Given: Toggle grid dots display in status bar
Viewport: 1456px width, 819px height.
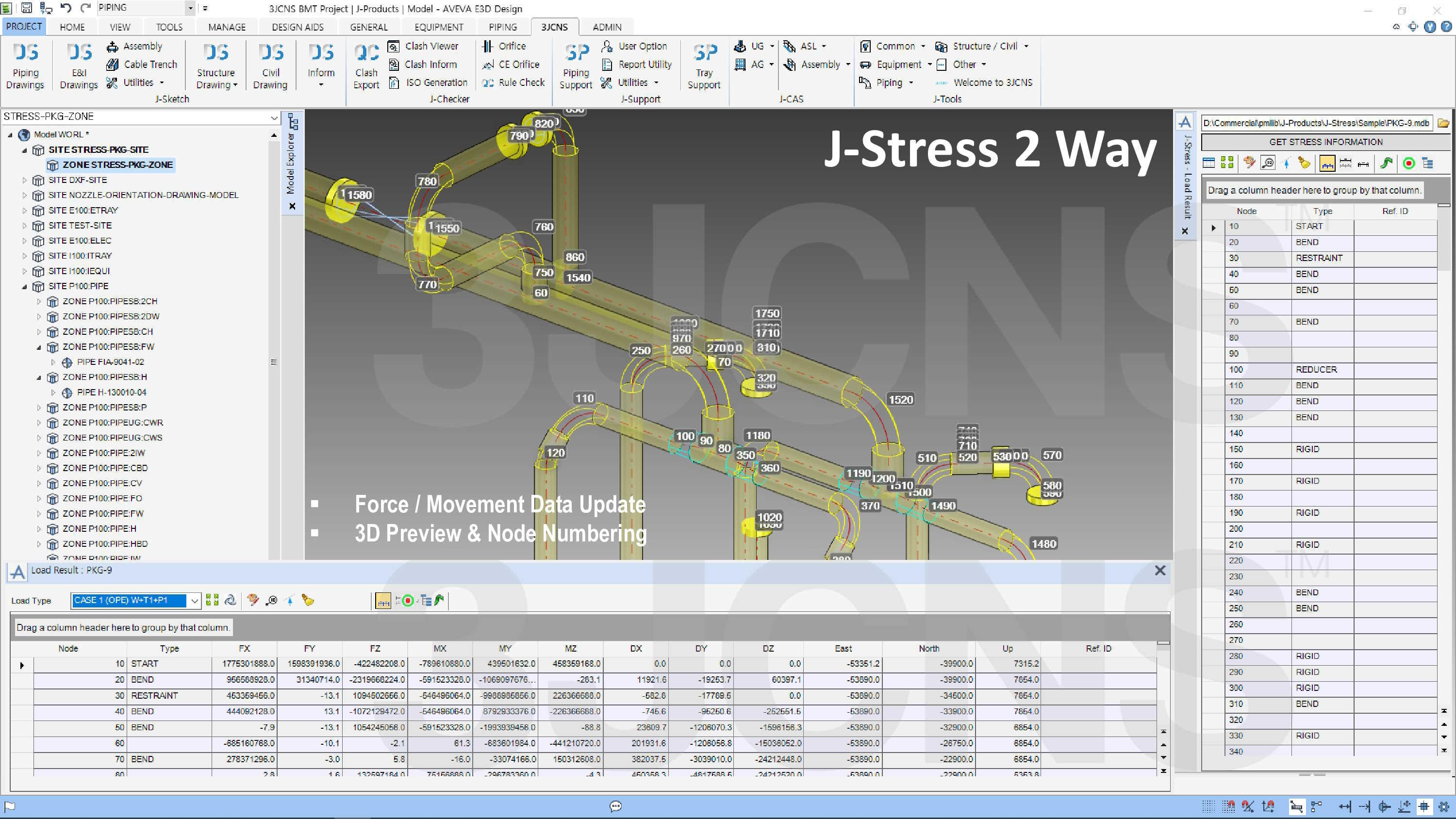Looking at the screenshot, I should 1208,806.
